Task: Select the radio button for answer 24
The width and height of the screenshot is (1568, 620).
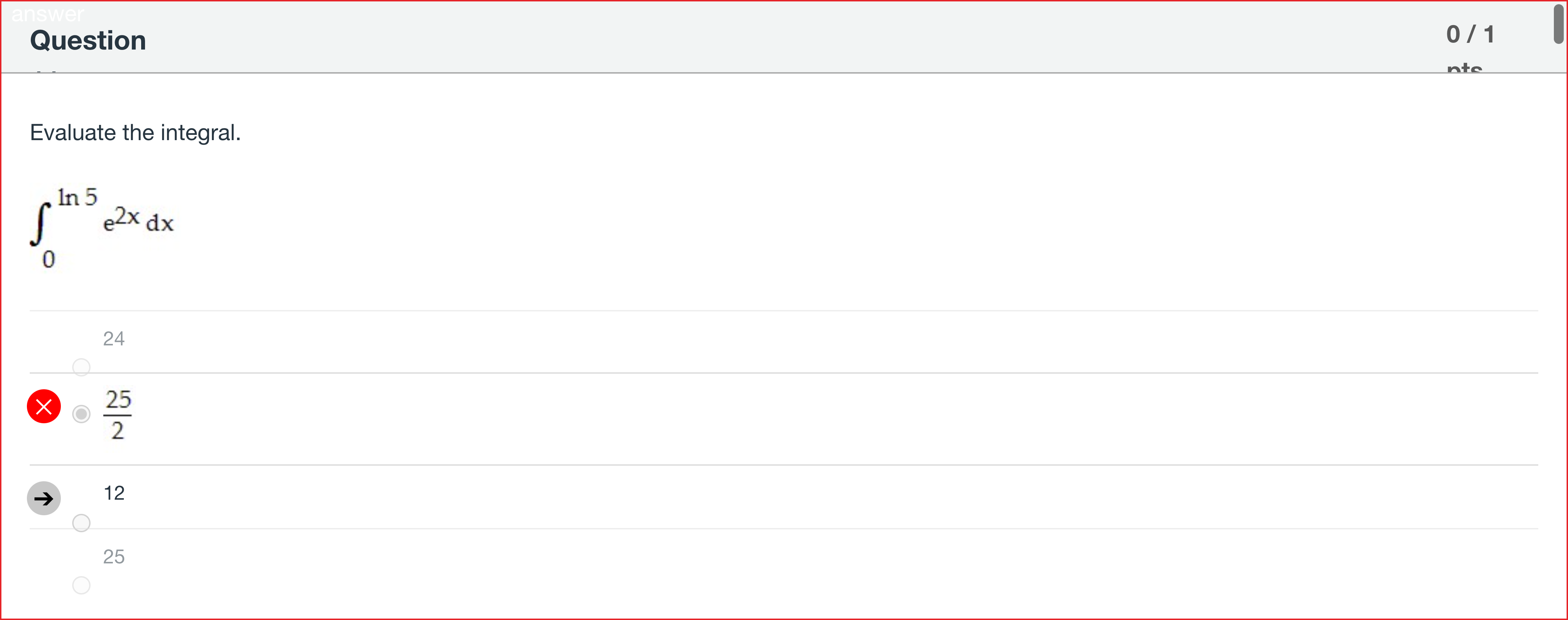Action: pyautogui.click(x=81, y=367)
